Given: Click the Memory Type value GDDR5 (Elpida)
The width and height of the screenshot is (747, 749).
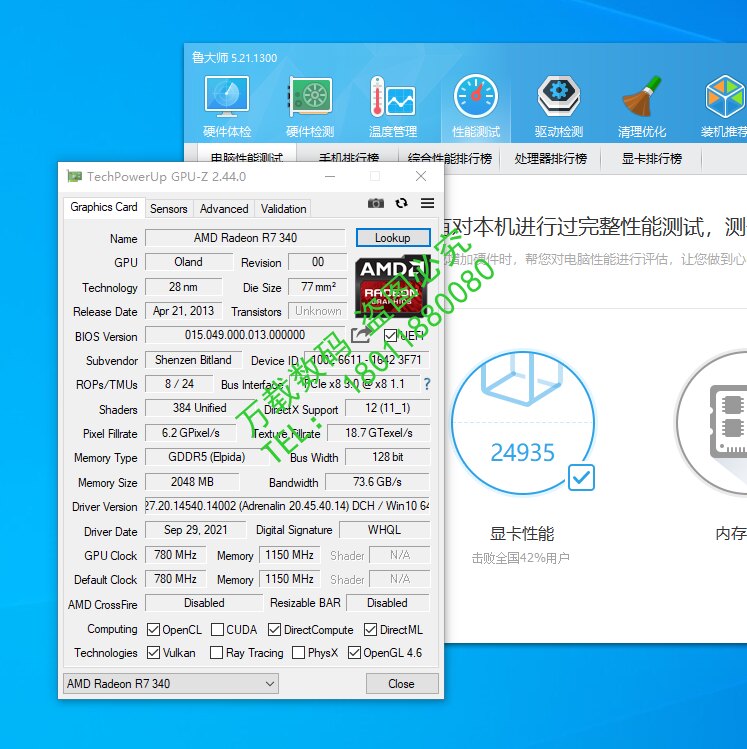Looking at the screenshot, I should tap(207, 457).
